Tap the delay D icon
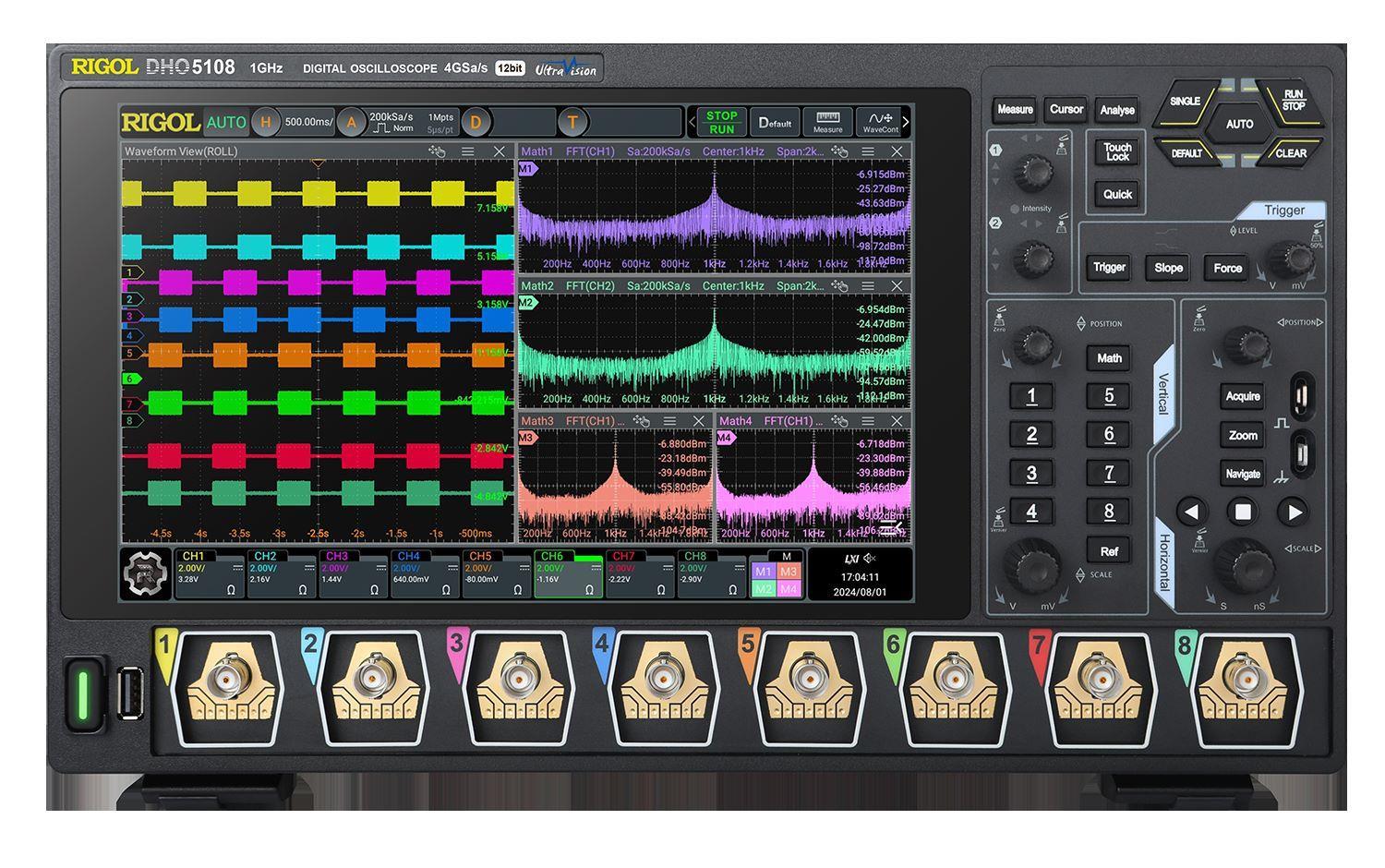1385x868 pixels. coord(476,122)
